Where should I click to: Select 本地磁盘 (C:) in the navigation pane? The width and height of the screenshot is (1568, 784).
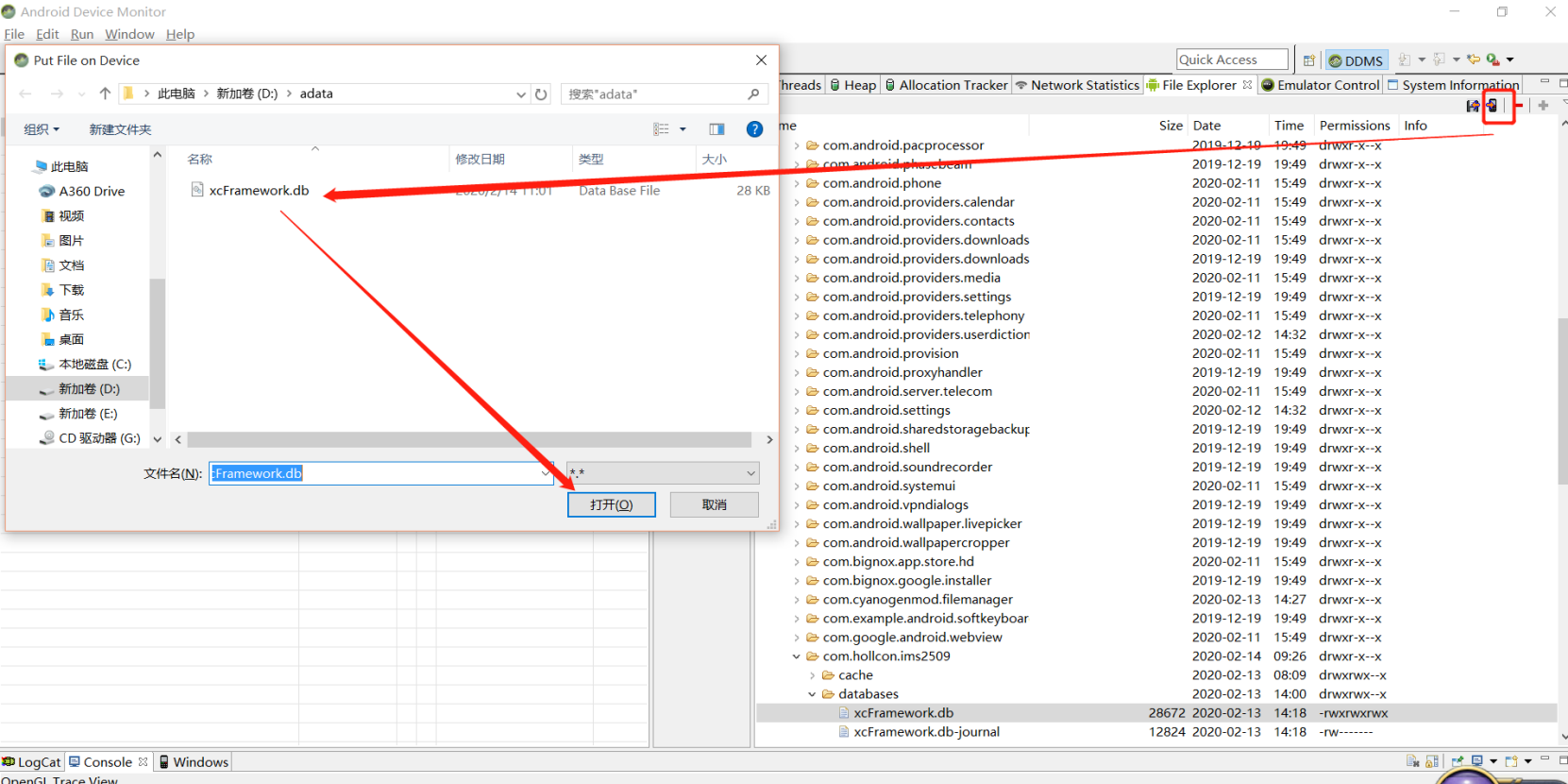(x=85, y=364)
